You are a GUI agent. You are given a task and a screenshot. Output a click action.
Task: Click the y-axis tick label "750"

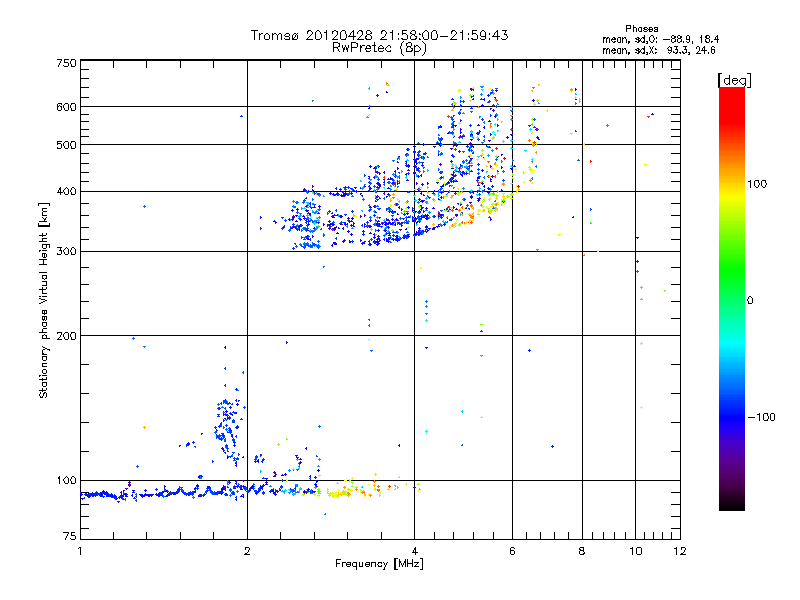point(66,63)
